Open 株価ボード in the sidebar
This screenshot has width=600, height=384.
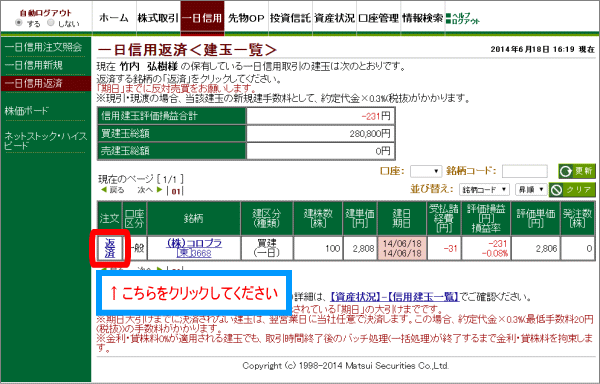click(27, 111)
